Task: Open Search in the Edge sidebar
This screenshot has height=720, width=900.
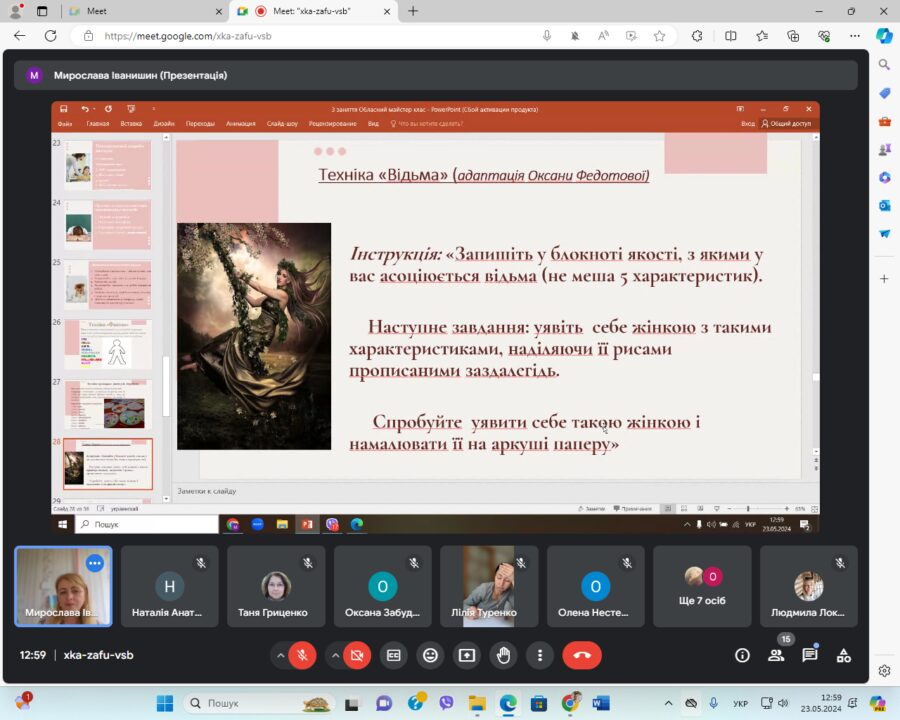Action: [884, 64]
